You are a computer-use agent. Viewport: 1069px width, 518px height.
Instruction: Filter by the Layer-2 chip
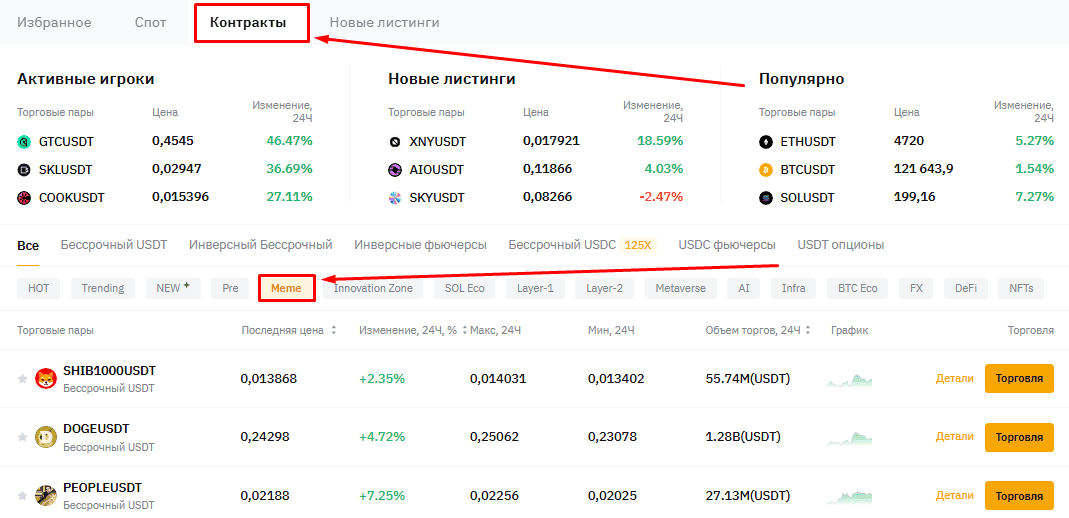[604, 288]
